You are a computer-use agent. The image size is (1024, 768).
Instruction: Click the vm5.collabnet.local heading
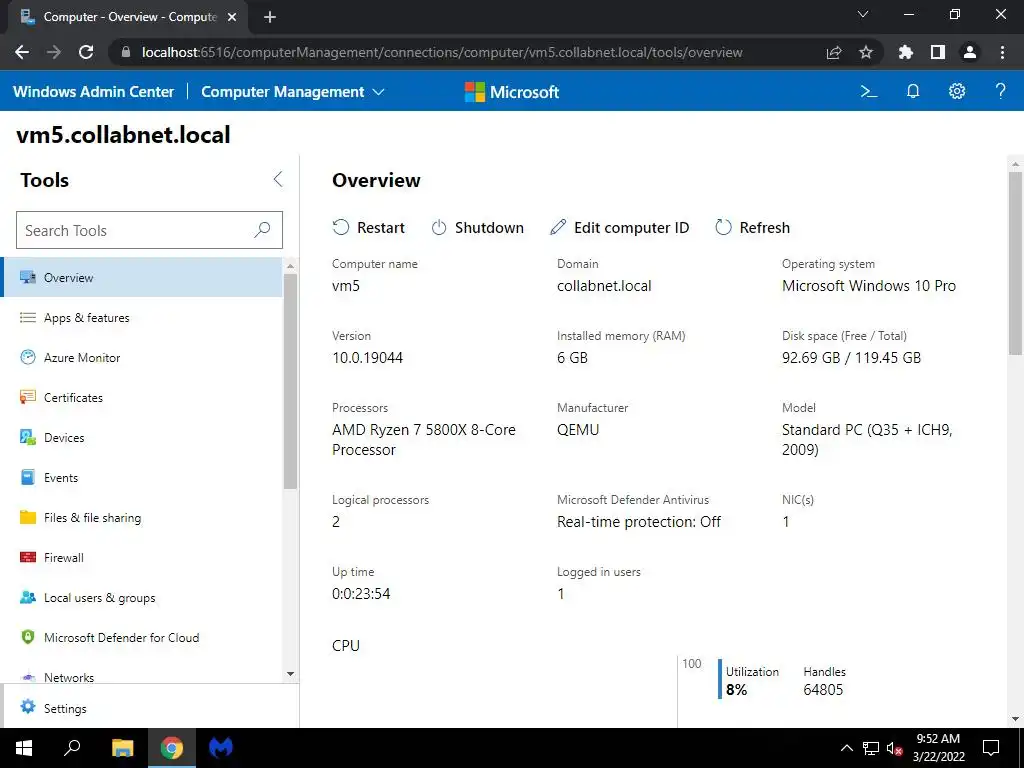coord(123,135)
